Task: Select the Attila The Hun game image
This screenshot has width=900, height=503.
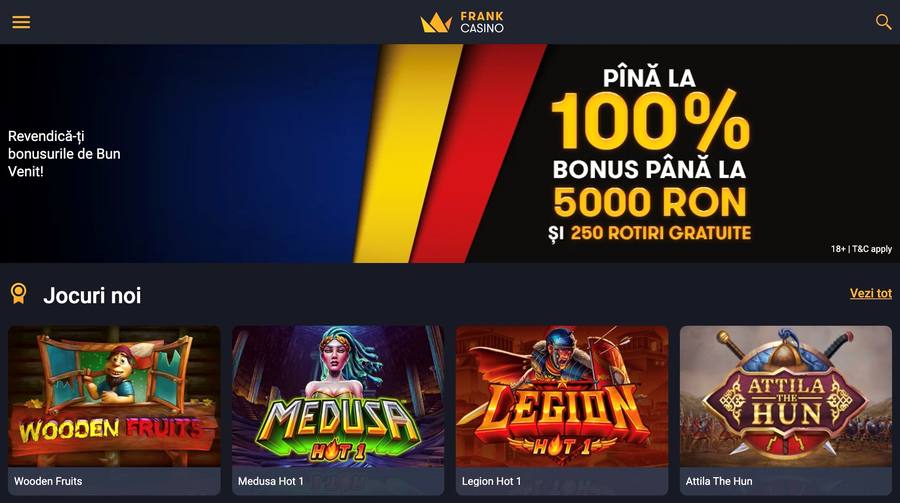Action: [x=786, y=396]
